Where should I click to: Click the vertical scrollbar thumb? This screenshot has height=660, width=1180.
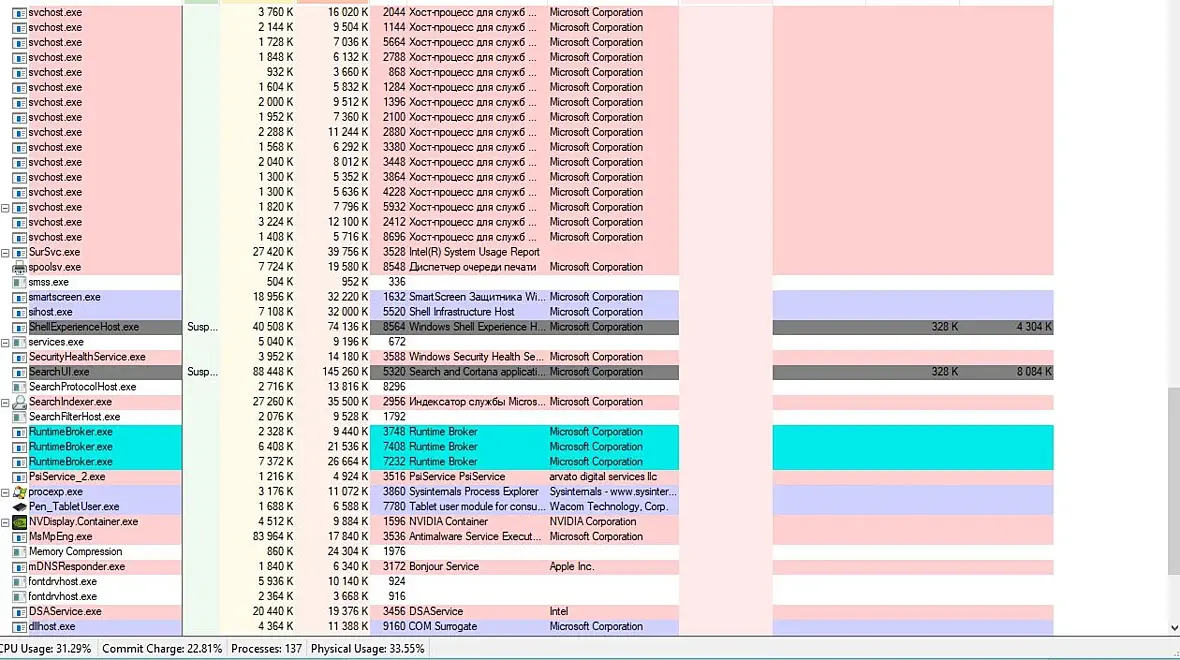click(1173, 482)
